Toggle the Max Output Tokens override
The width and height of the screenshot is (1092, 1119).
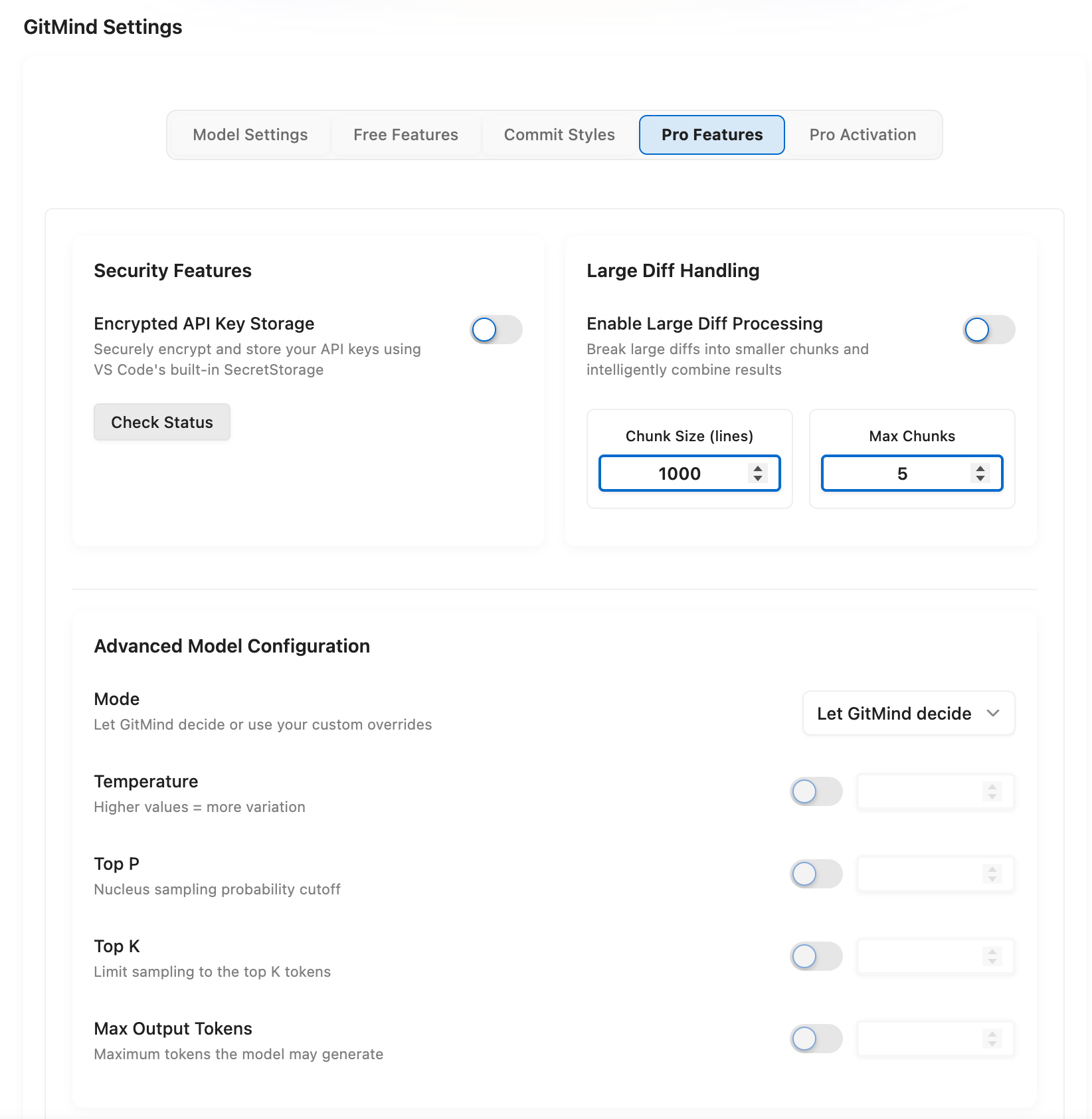click(x=816, y=1039)
